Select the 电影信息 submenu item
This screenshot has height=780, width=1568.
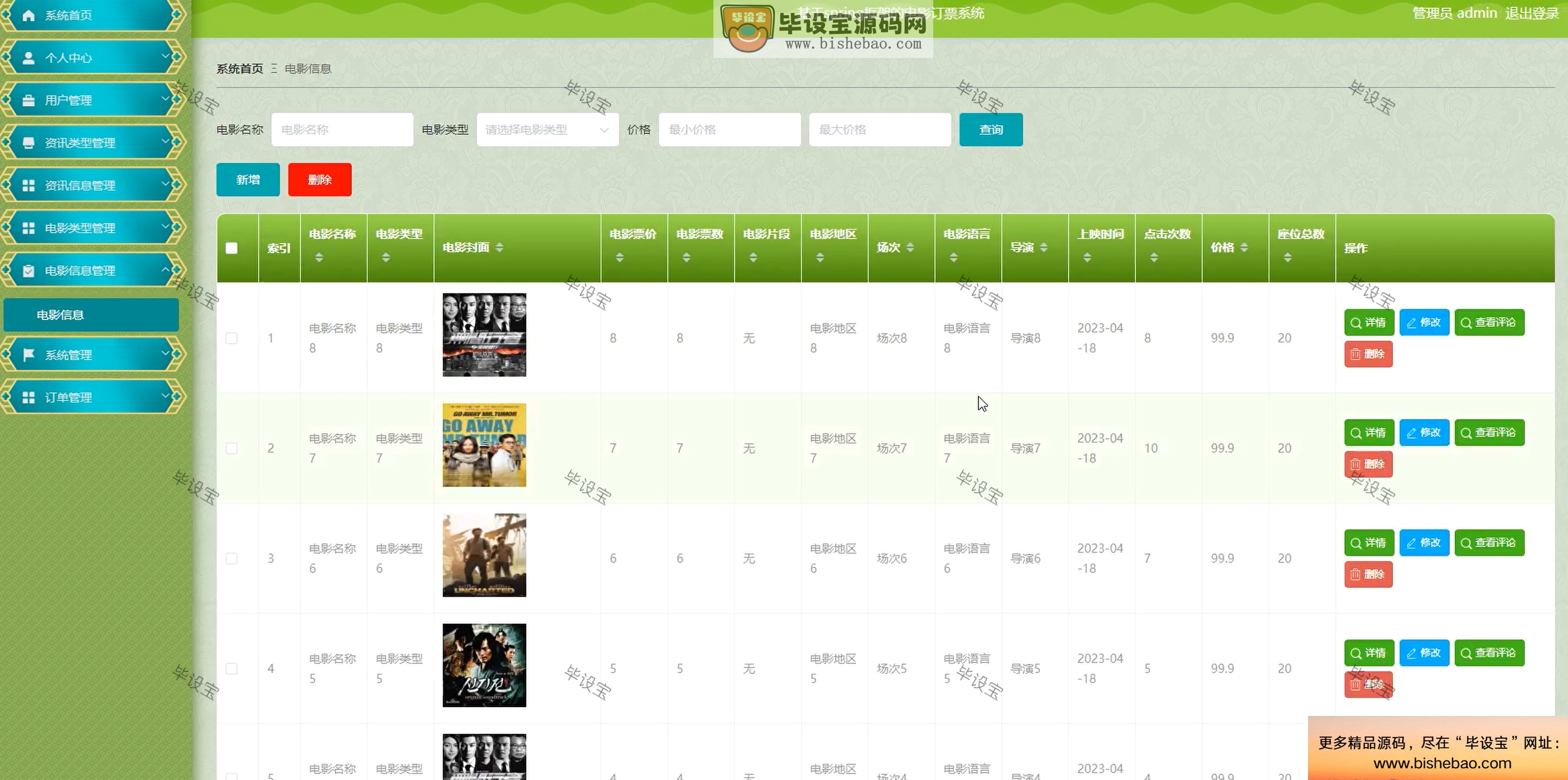click(x=91, y=314)
